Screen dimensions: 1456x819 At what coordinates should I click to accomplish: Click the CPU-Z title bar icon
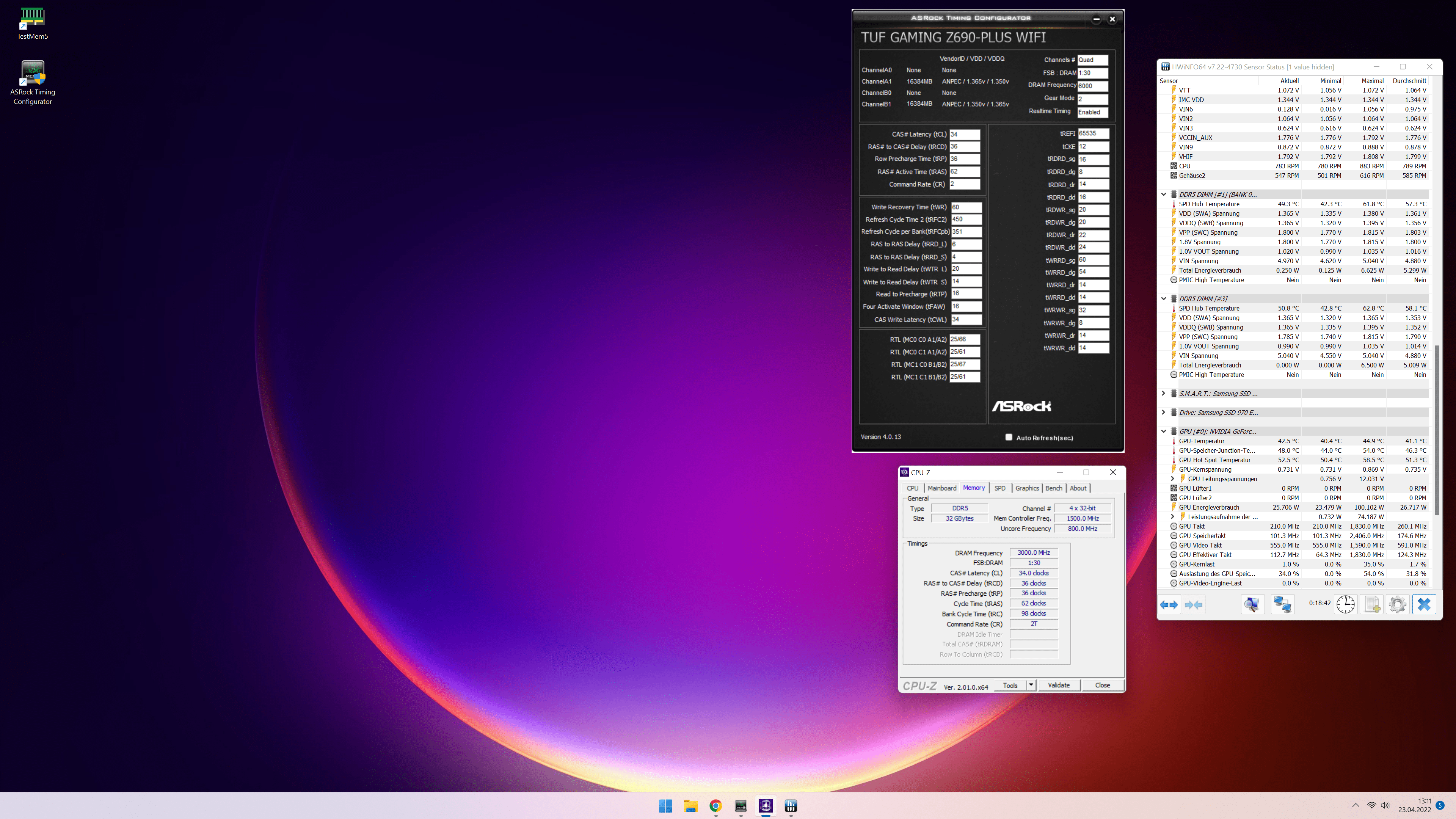coord(904,472)
